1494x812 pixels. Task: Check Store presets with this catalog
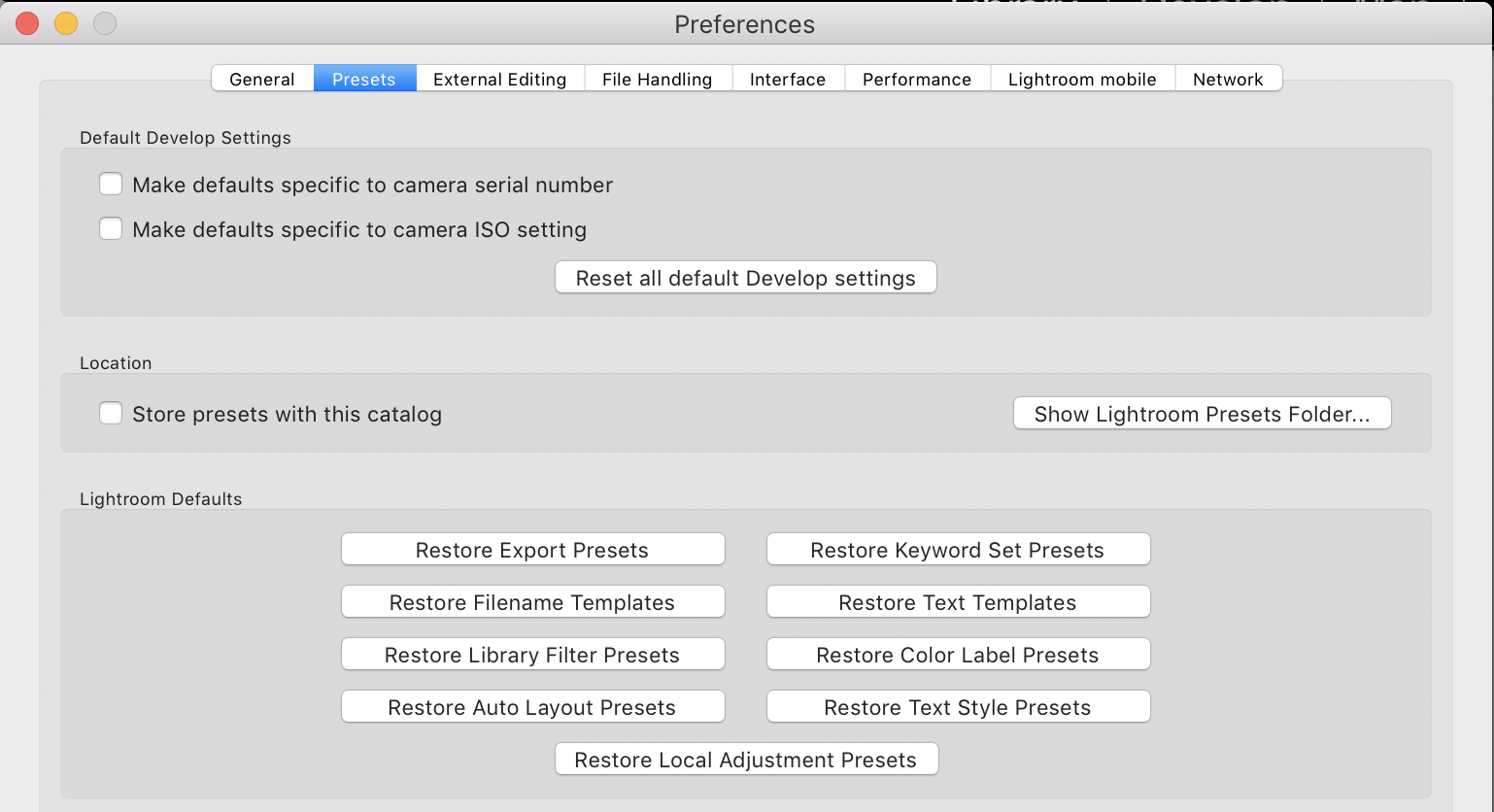click(x=111, y=413)
